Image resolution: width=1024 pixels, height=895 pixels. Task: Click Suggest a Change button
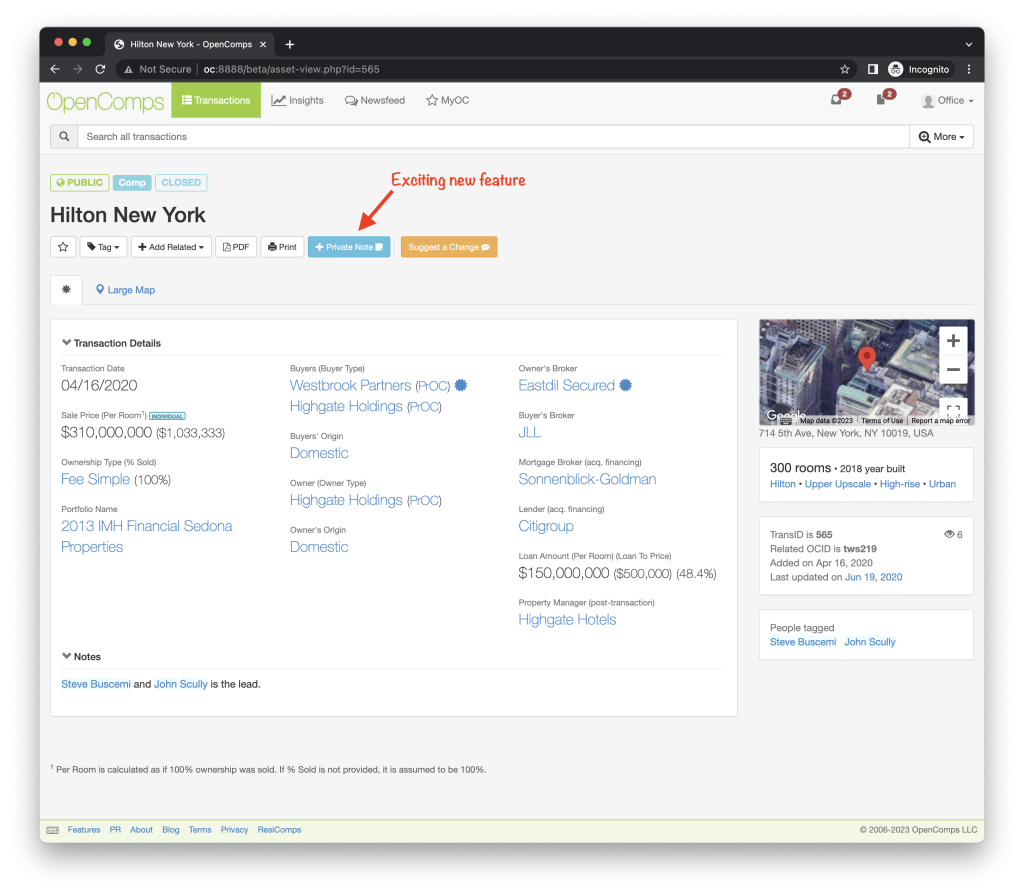(449, 247)
